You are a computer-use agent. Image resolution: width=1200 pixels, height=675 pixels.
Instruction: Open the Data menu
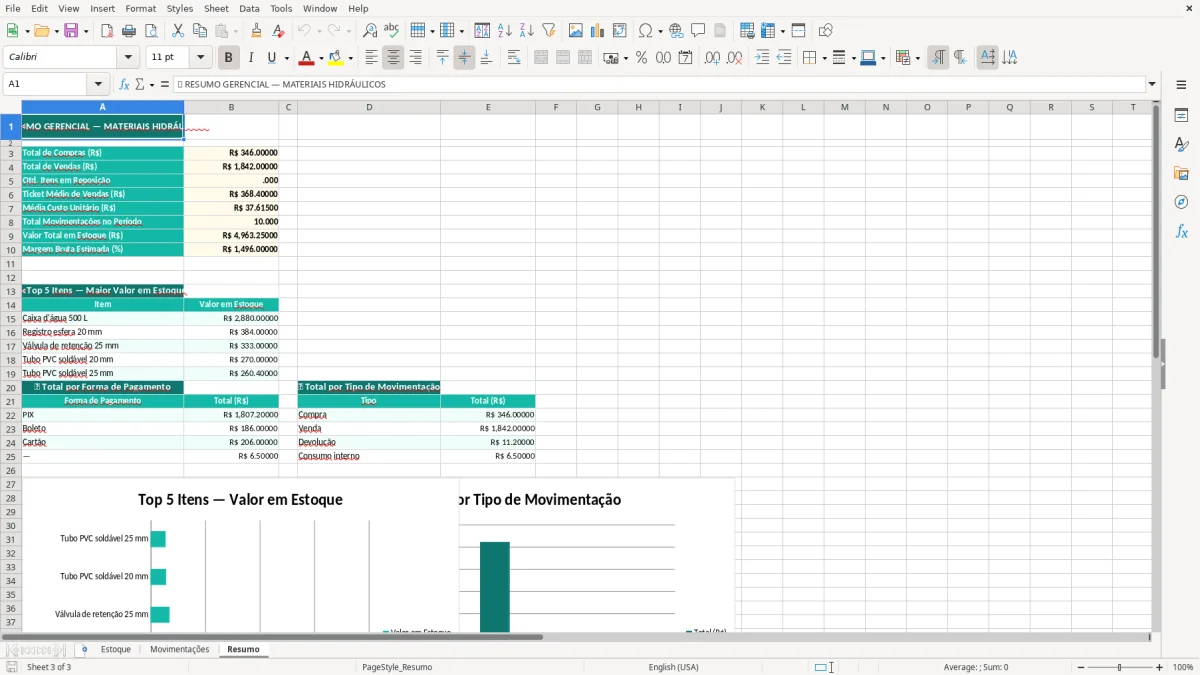[x=249, y=8]
